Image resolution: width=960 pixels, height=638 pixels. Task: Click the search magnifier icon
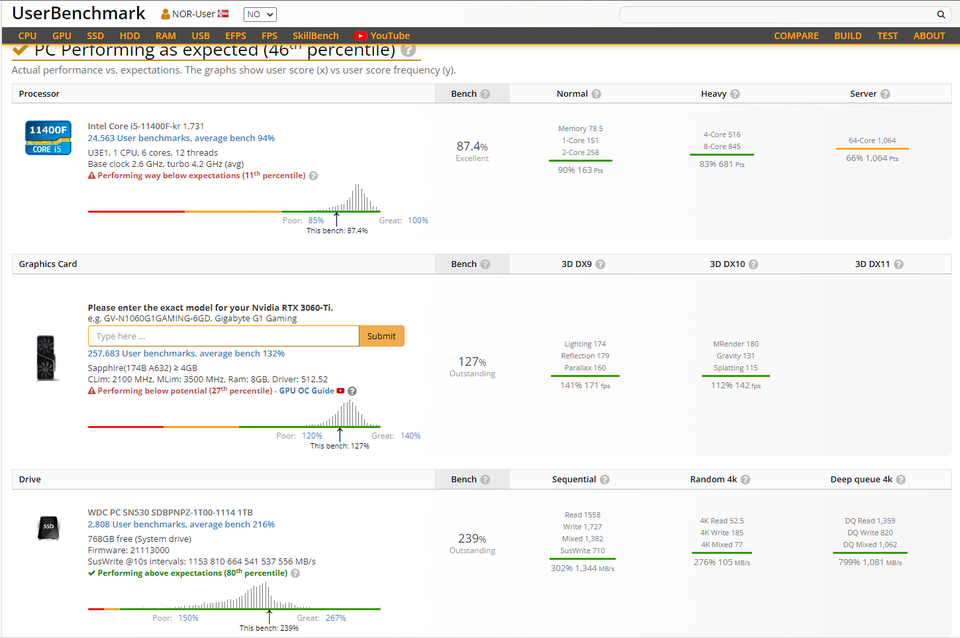pyautogui.click(x=940, y=14)
